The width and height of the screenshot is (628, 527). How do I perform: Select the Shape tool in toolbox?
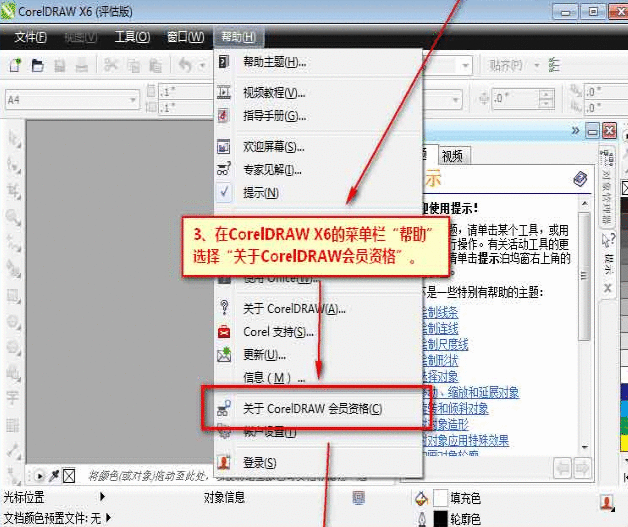14,165
